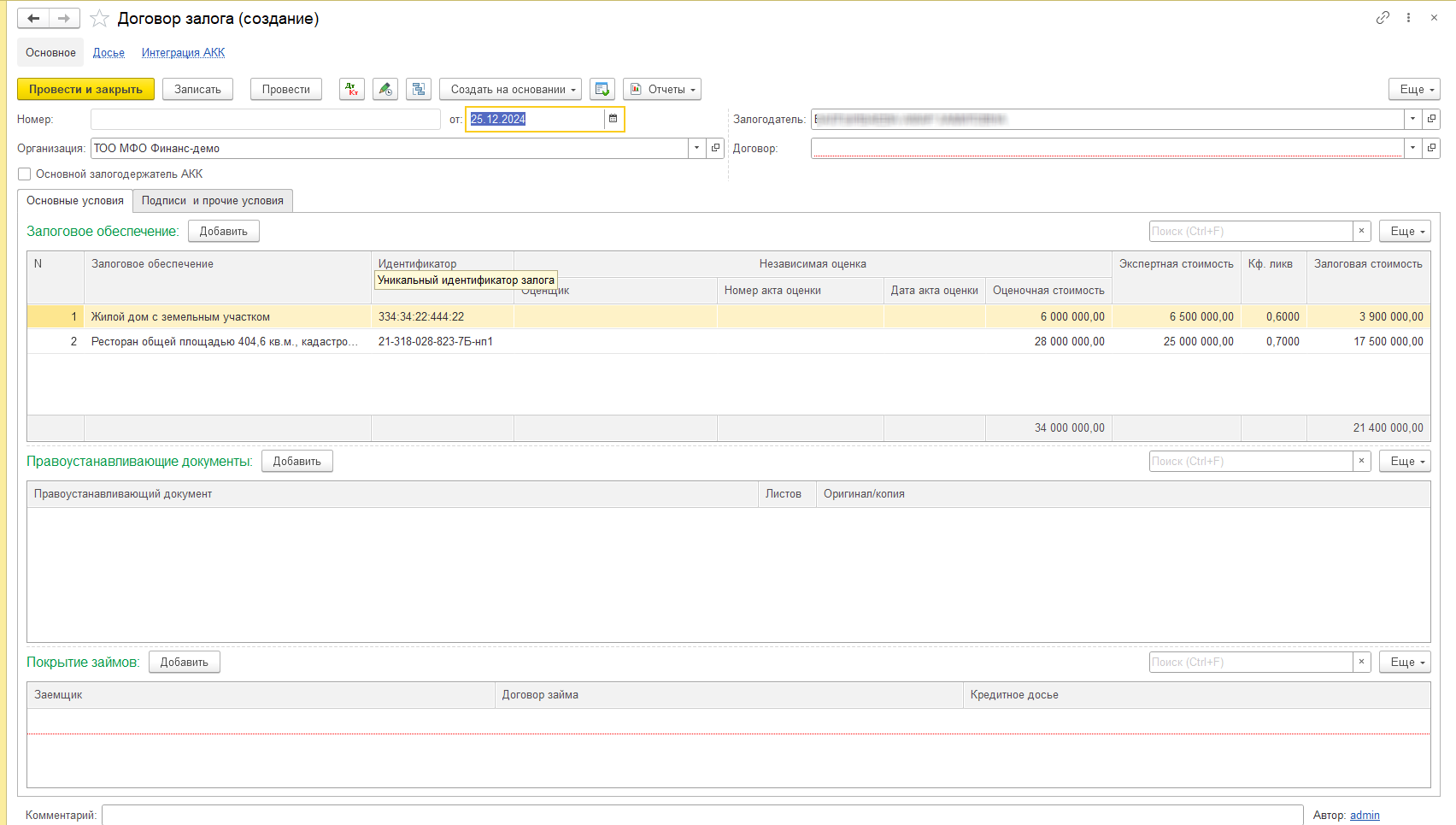Open author admin link
This screenshot has height=825, width=1456.
(1365, 815)
